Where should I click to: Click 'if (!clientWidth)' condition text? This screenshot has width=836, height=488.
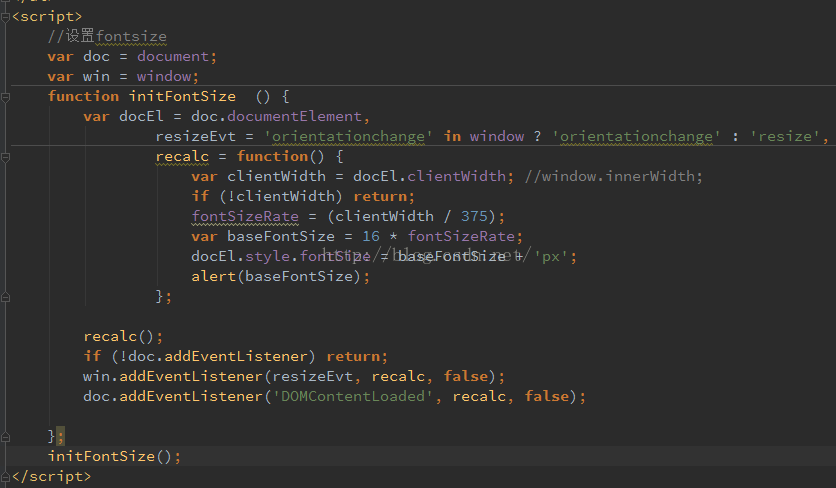(x=267, y=196)
